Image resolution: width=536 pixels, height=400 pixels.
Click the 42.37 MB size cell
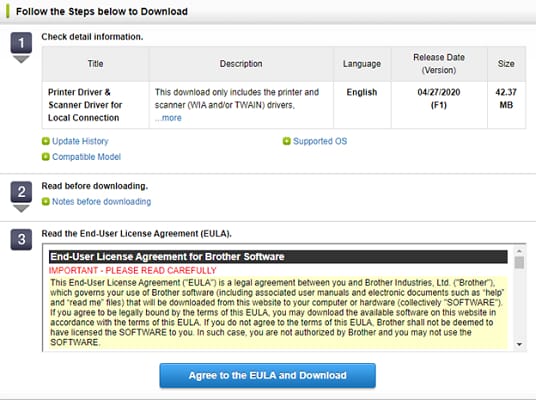click(506, 105)
